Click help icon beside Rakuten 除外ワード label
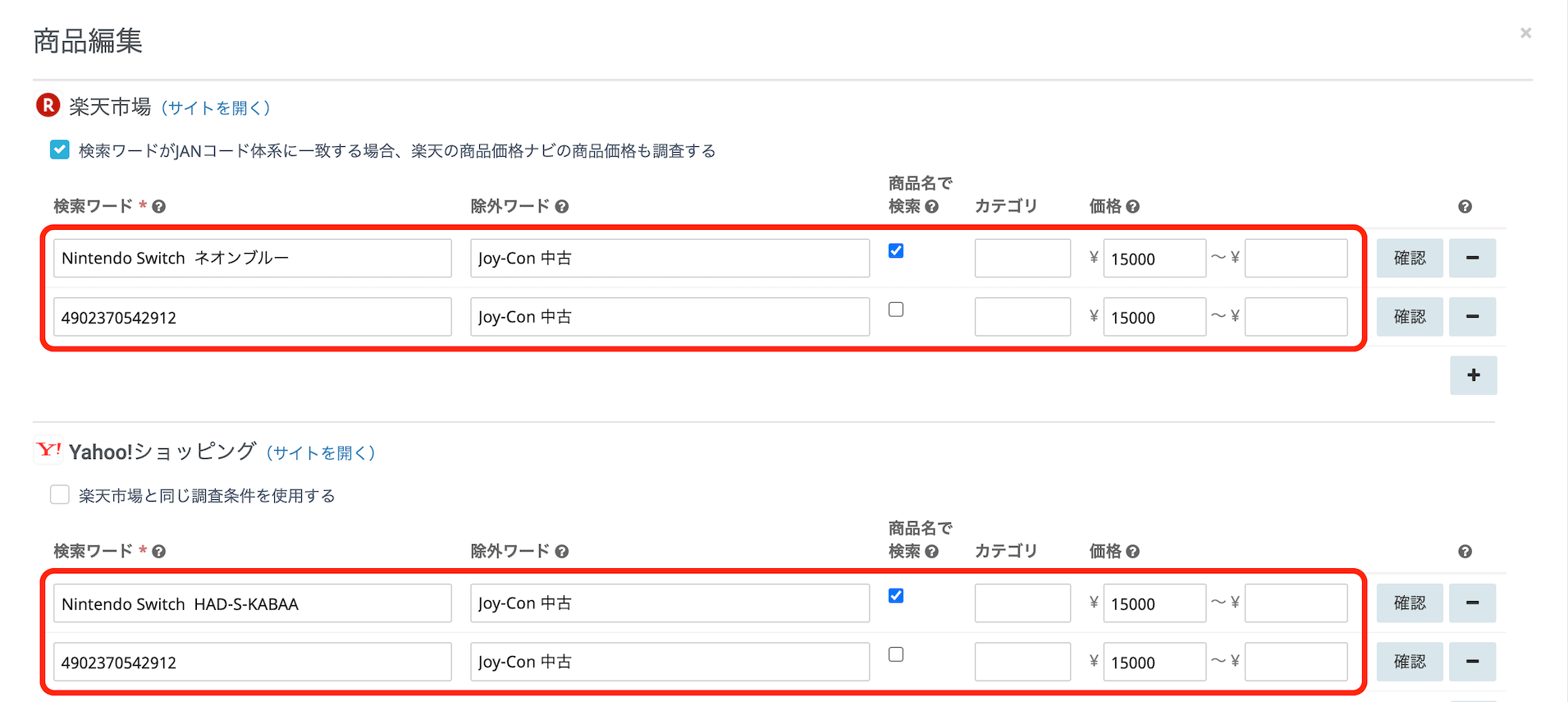 point(562,207)
